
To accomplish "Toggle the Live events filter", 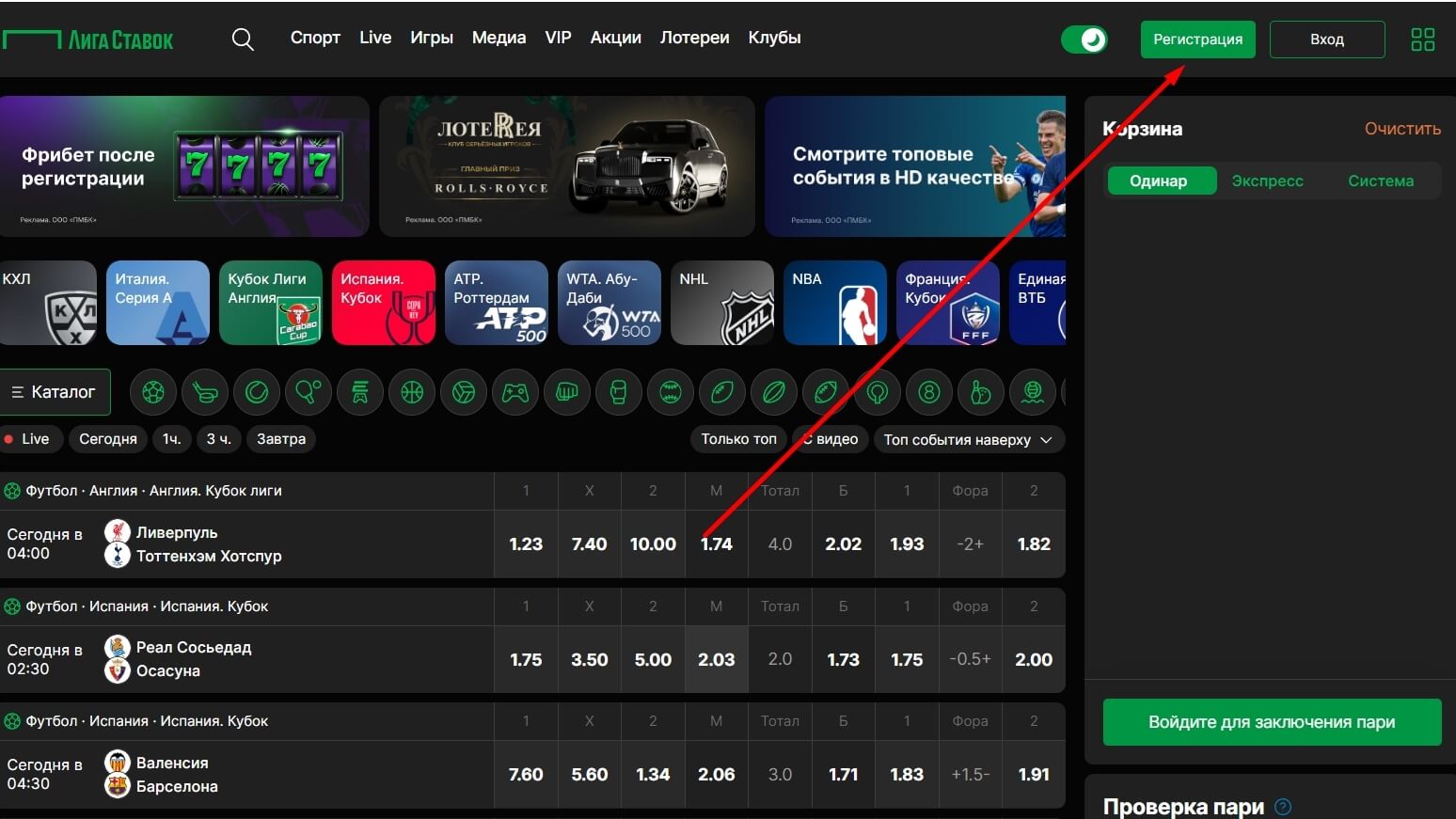I will coord(32,439).
